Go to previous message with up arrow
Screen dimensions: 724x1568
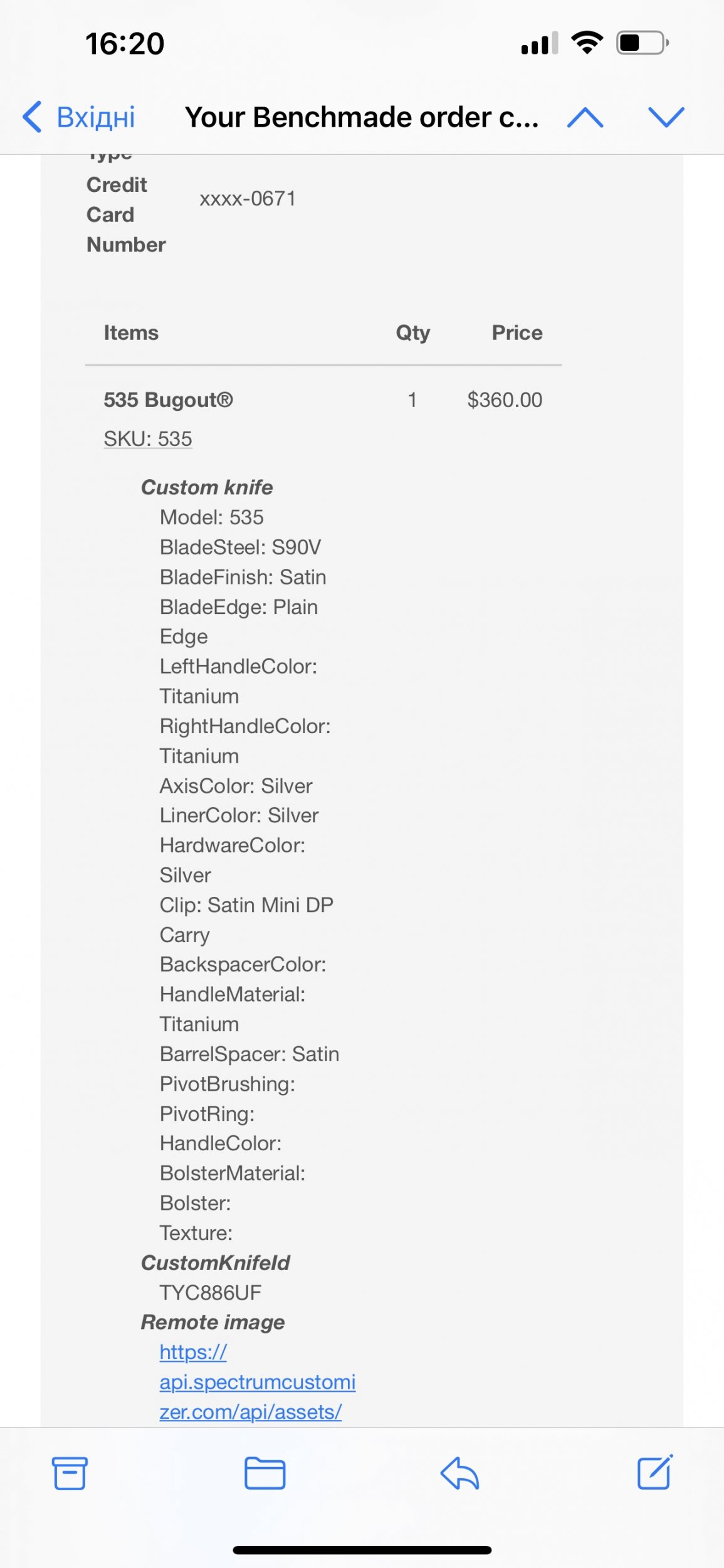(585, 117)
